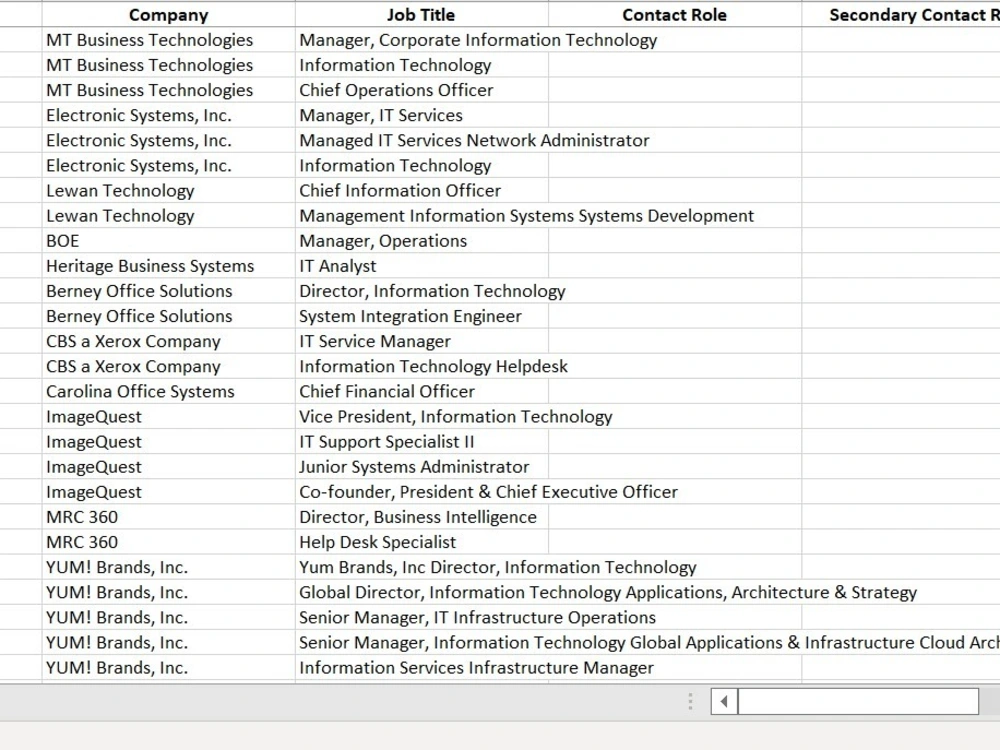Click the 'Global Director, Information Technology Applications' cell
Viewport: 1000px width, 750px height.
(421, 592)
